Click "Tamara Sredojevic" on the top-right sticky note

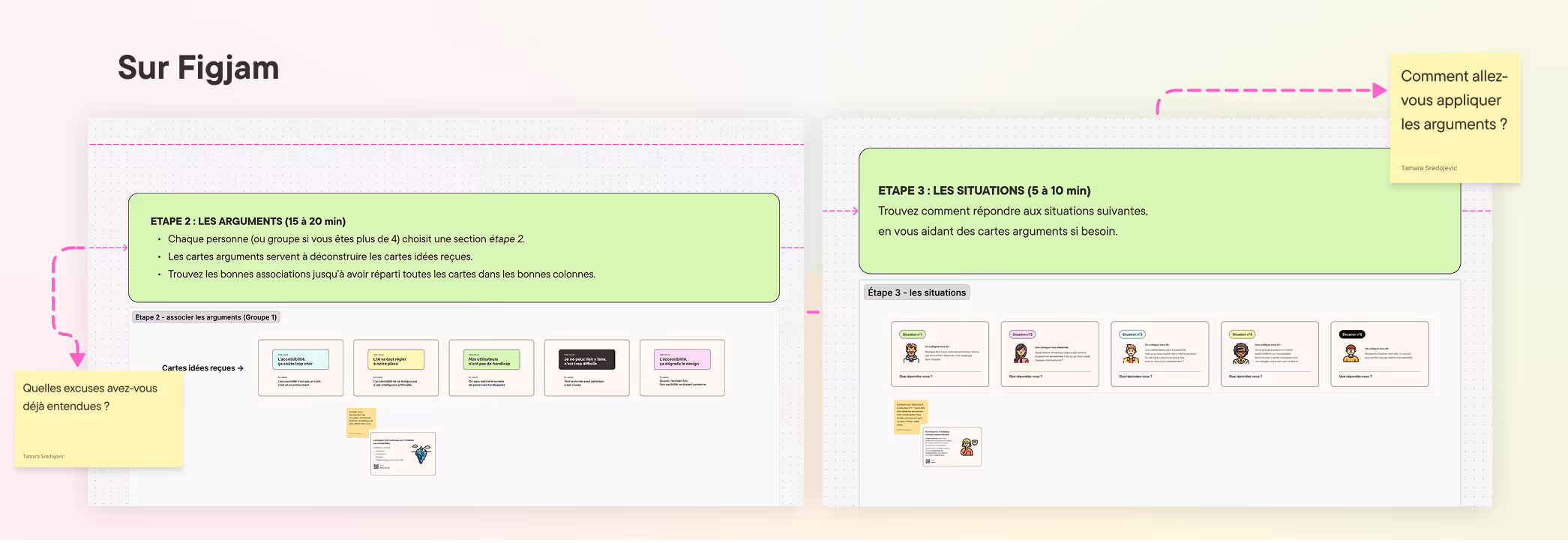1429,168
